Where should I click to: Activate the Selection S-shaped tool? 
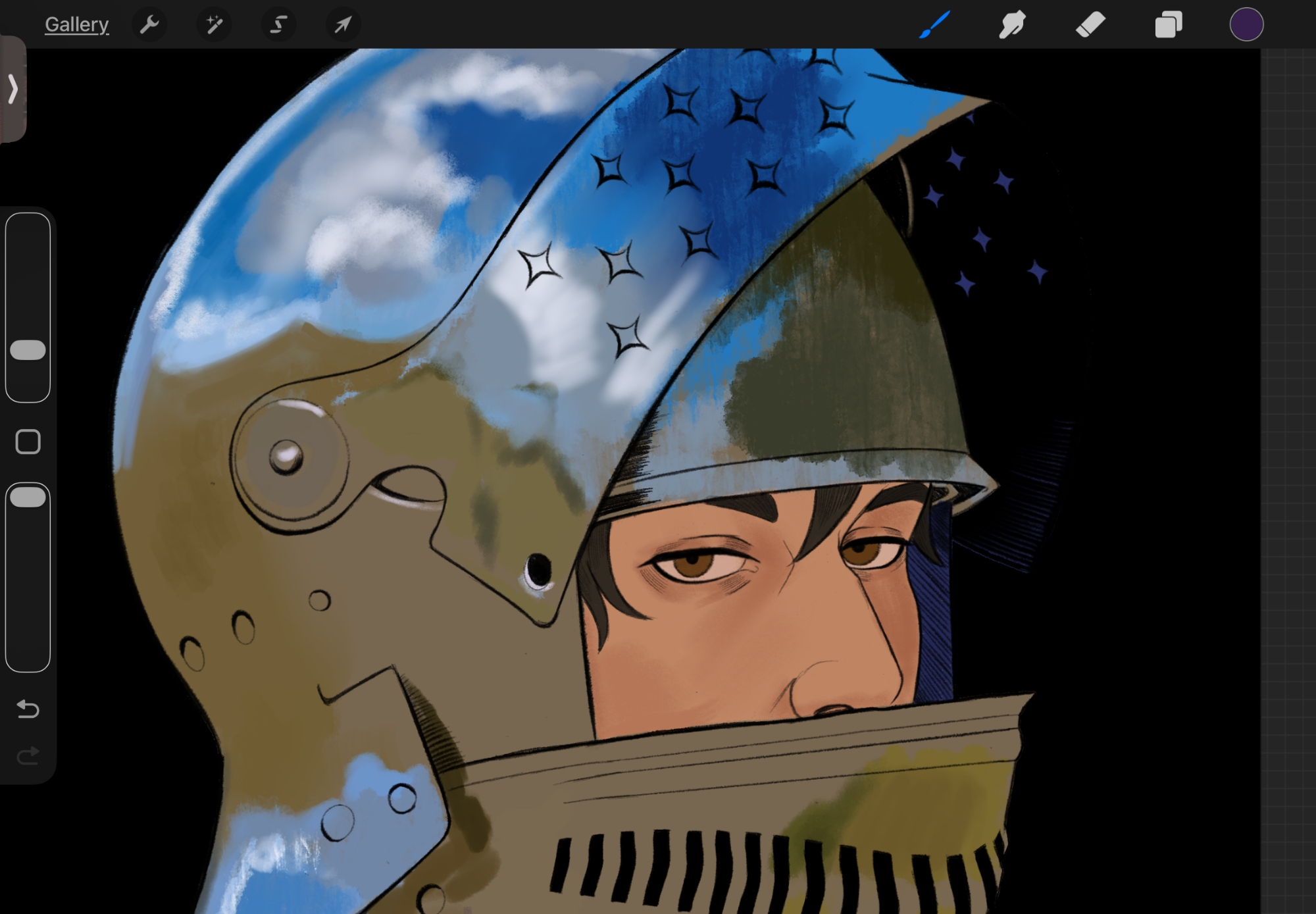[278, 25]
